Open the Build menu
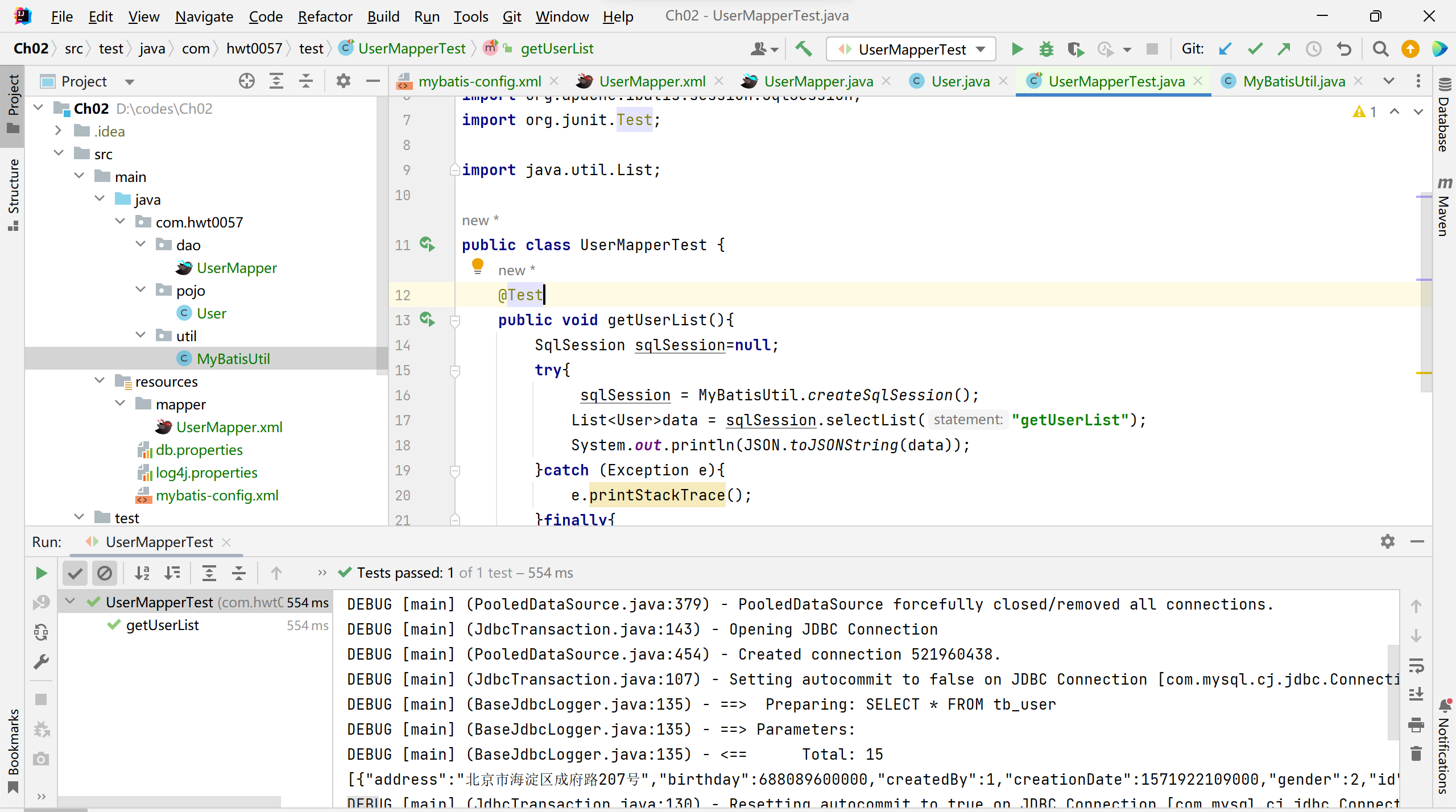This screenshot has width=1456, height=812. click(383, 16)
